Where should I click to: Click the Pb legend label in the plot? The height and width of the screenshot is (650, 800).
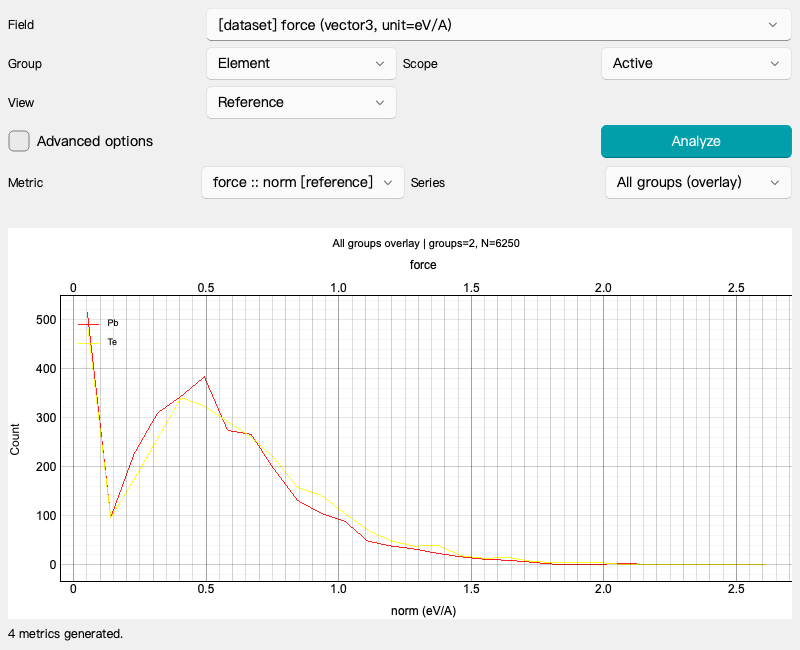pyautogui.click(x=113, y=323)
